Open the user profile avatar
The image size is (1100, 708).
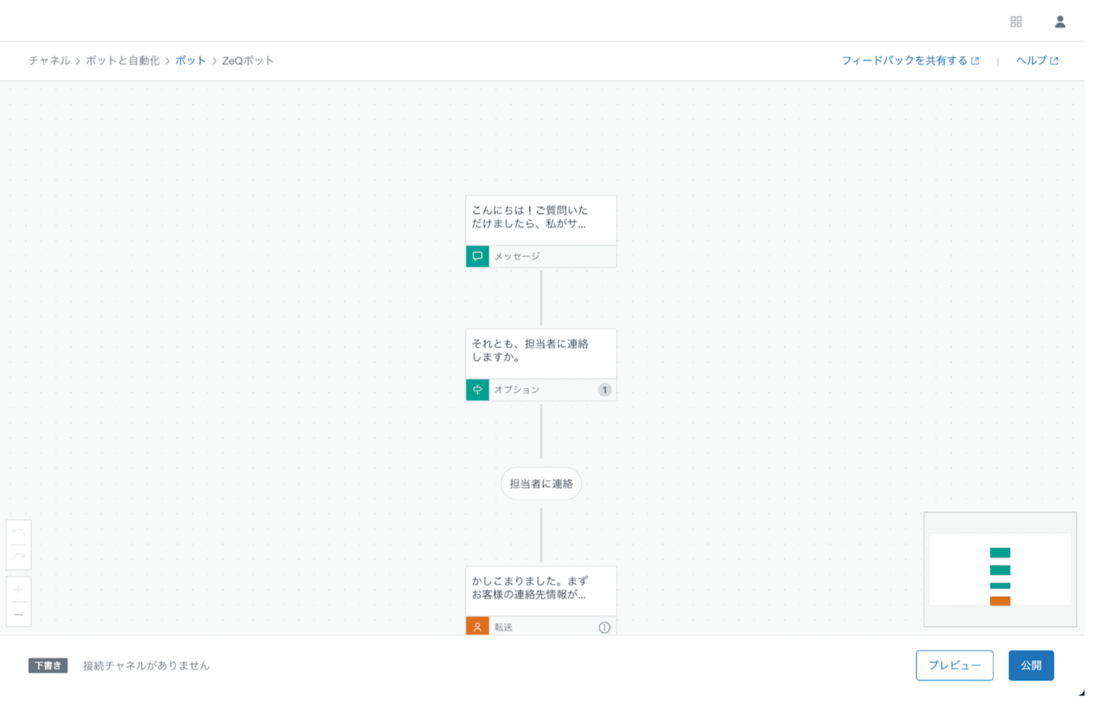pyautogui.click(x=1060, y=22)
